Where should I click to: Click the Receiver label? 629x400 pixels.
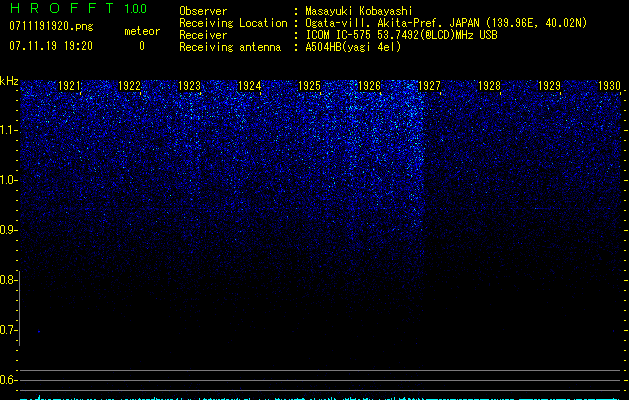(203, 35)
